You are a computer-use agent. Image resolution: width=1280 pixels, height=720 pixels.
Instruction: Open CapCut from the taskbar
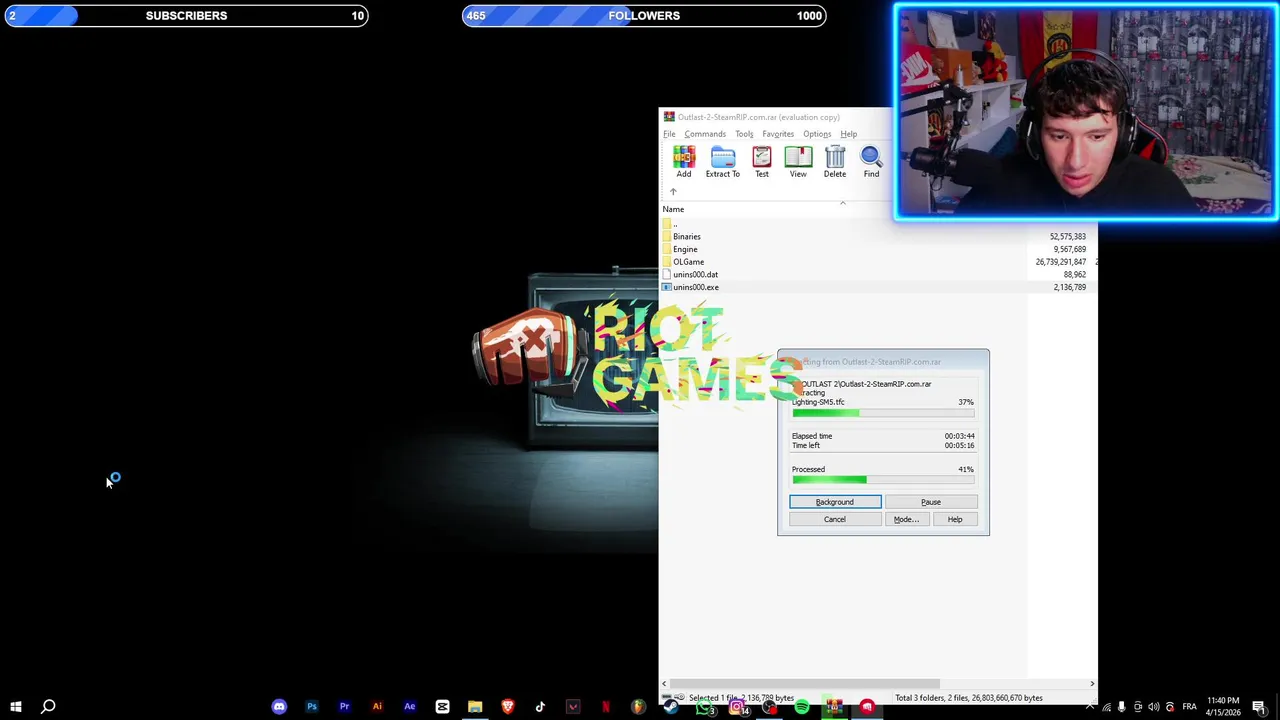coord(442,707)
